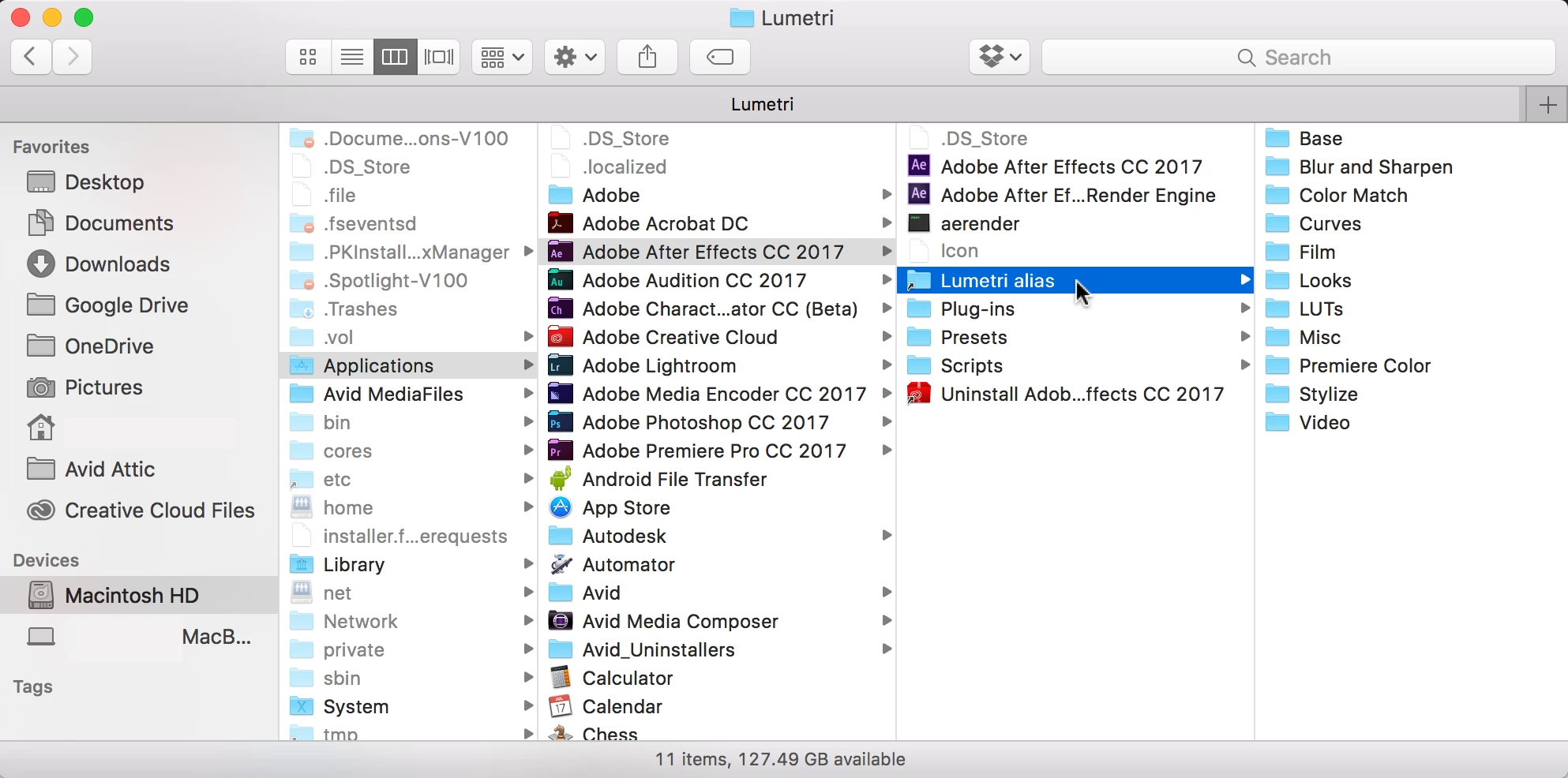Expand the Lumetri alias arrow
The height and width of the screenshot is (778, 1568).
click(x=1244, y=280)
